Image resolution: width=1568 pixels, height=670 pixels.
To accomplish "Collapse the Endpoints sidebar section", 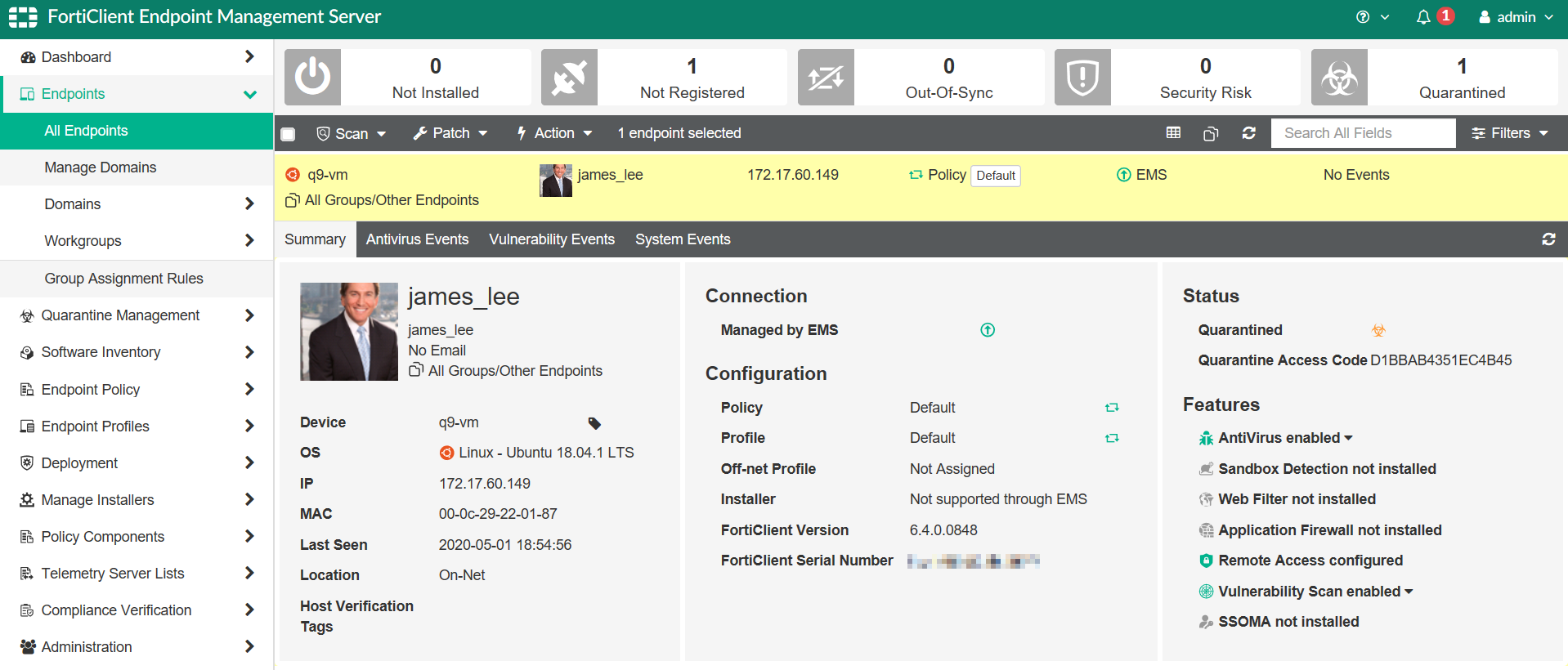I will point(250,94).
